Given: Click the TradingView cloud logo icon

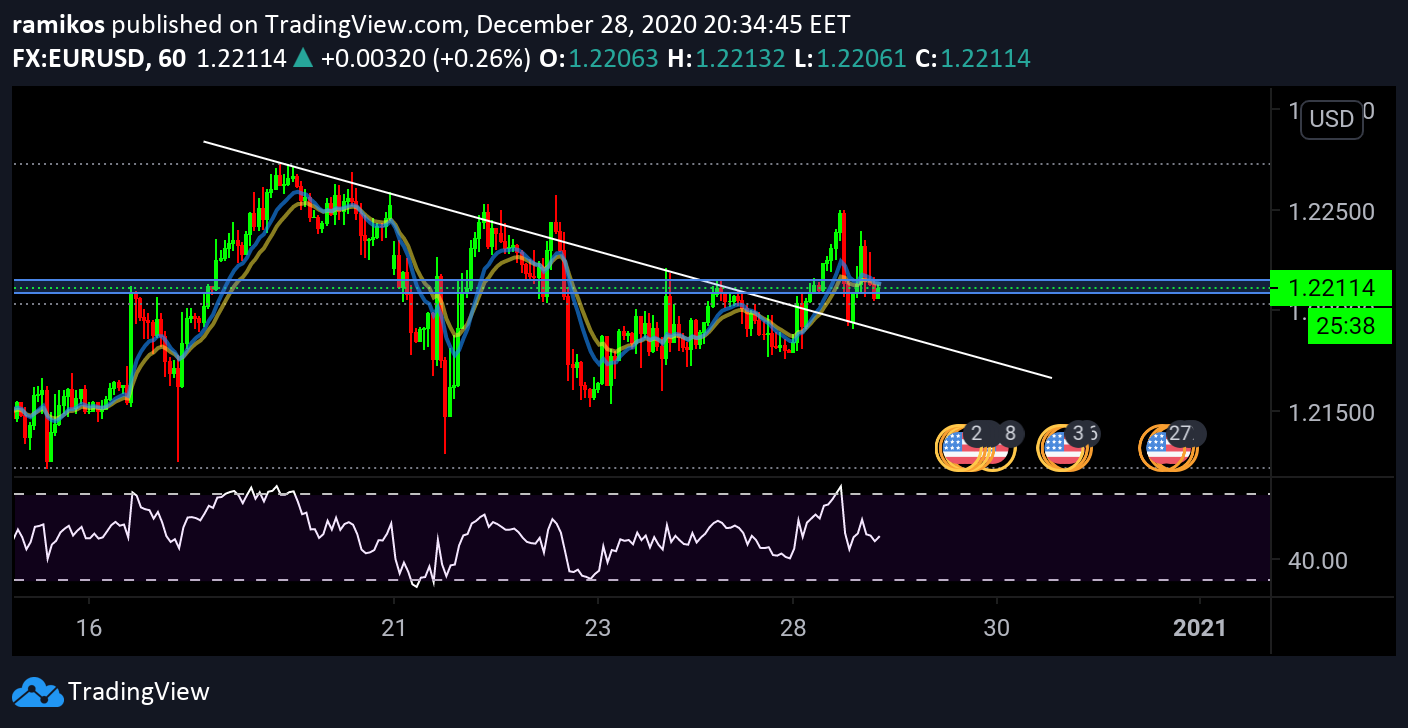Looking at the screenshot, I should [x=37, y=691].
